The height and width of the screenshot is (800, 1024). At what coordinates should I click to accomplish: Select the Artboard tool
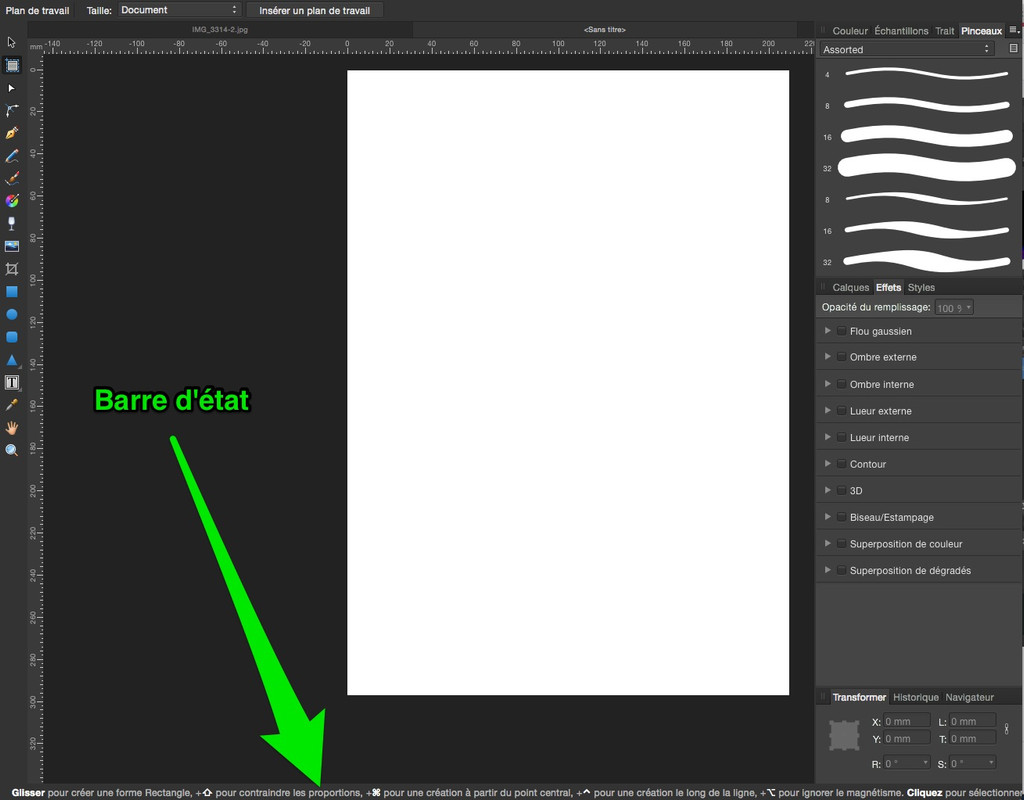[x=12, y=65]
